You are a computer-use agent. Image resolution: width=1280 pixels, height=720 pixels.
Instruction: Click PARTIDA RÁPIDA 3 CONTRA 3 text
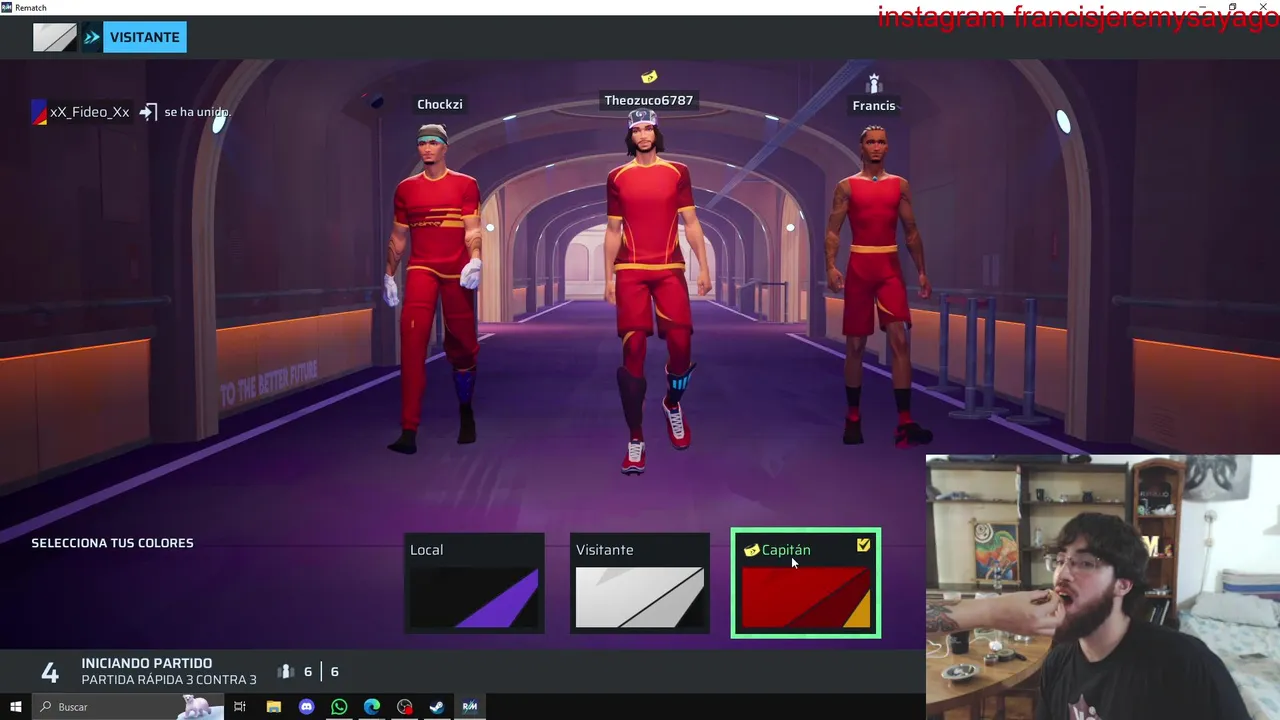click(x=169, y=680)
